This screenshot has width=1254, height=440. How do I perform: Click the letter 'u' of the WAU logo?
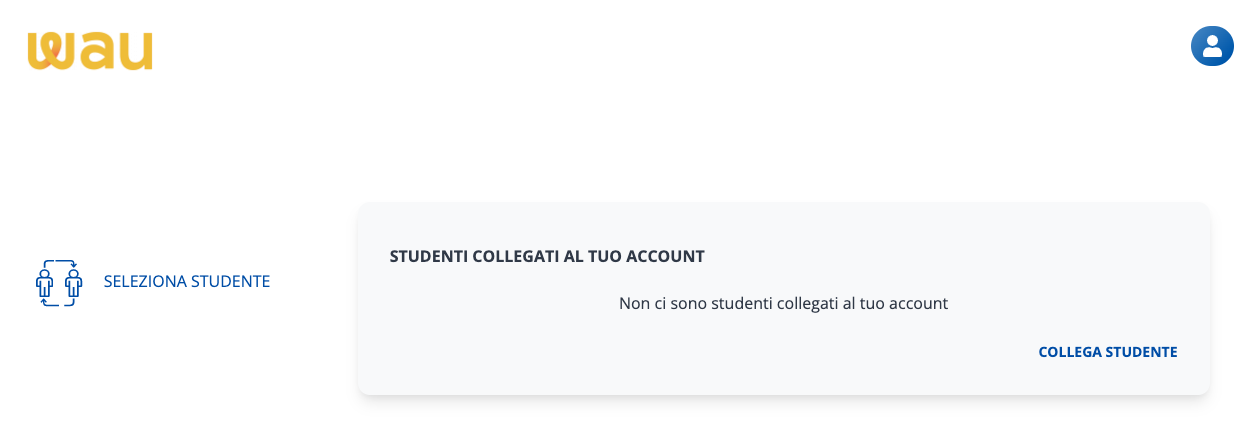click(135, 52)
